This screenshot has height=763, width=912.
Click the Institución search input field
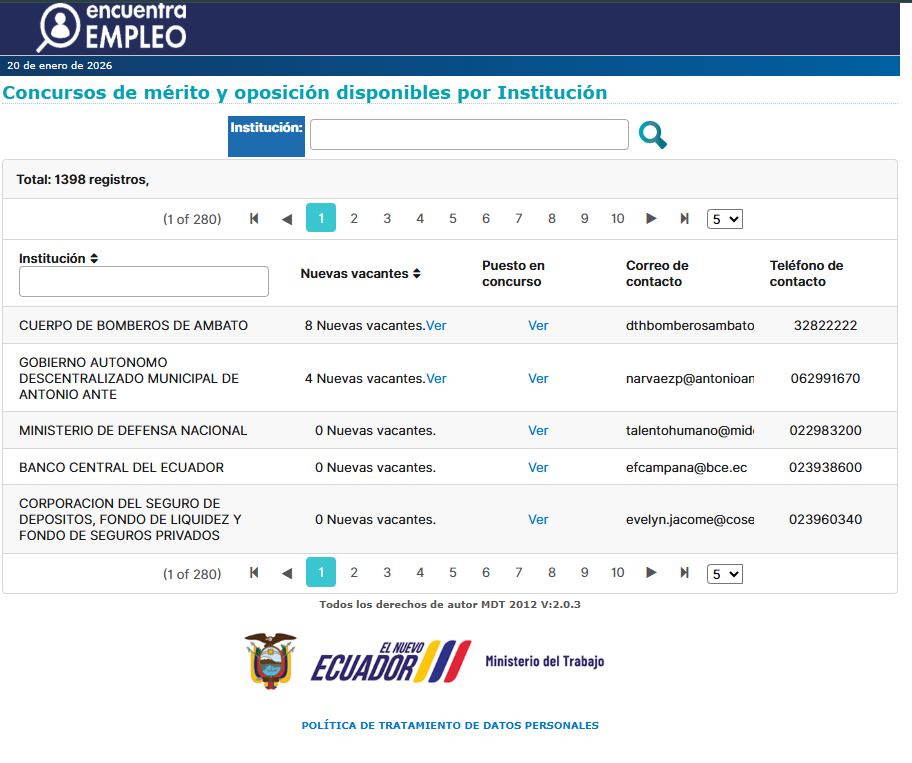(469, 135)
